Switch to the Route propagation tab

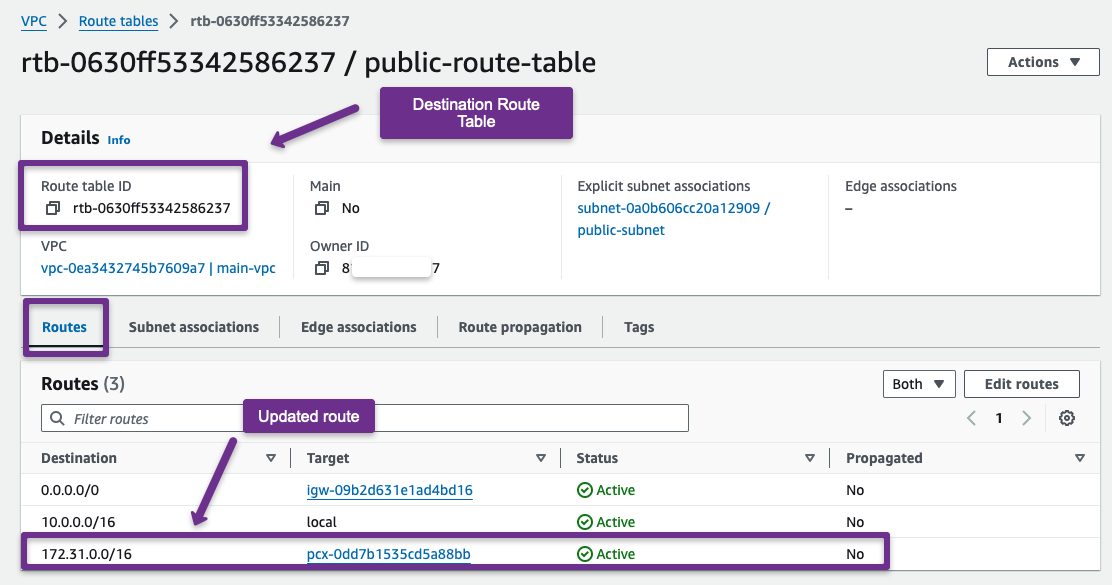coord(519,327)
